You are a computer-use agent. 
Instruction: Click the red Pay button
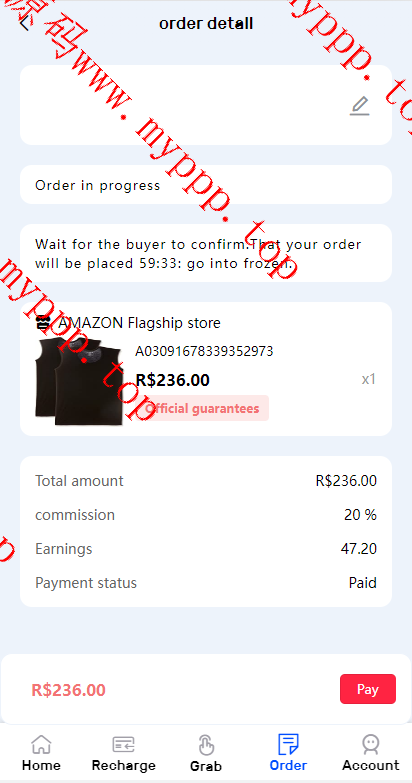pyautogui.click(x=368, y=689)
